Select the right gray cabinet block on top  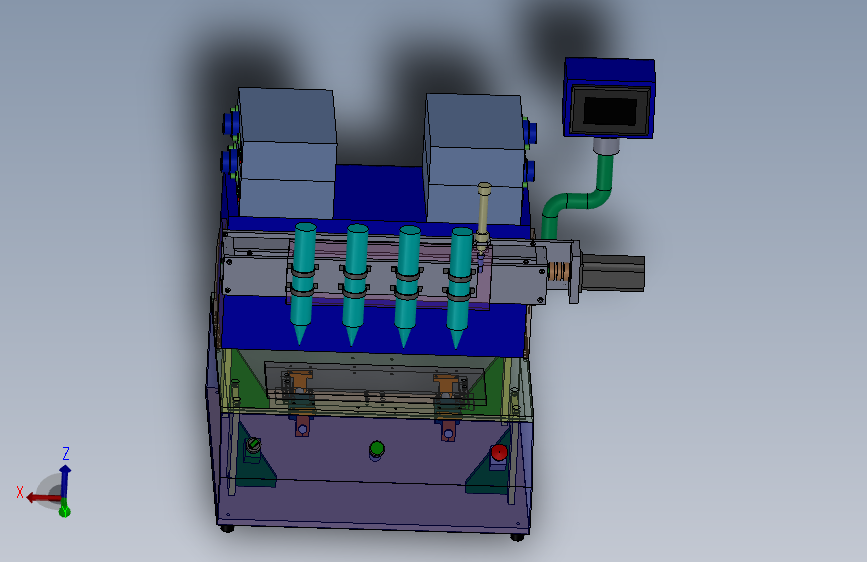474,159
